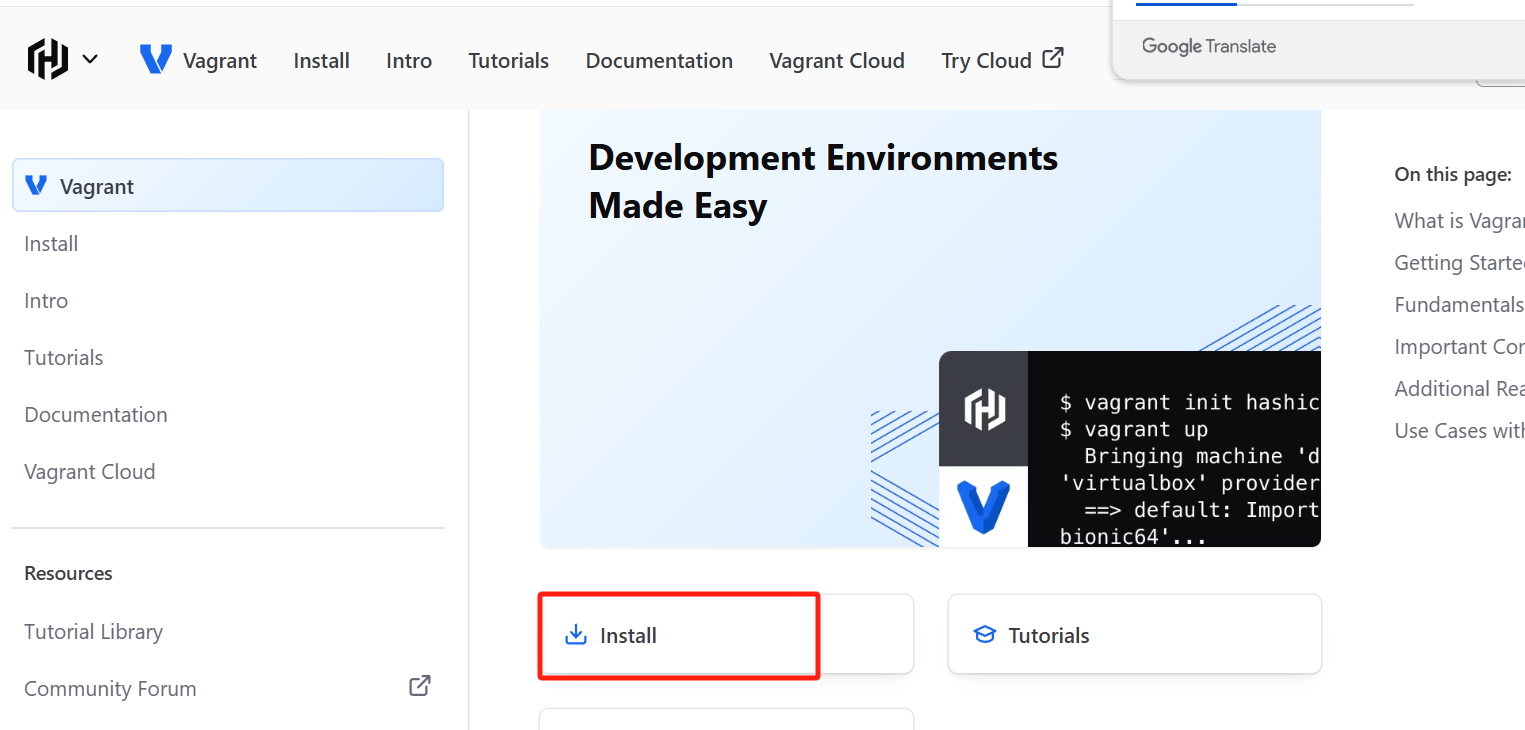Jump to Fundamentals section

[1460, 305]
